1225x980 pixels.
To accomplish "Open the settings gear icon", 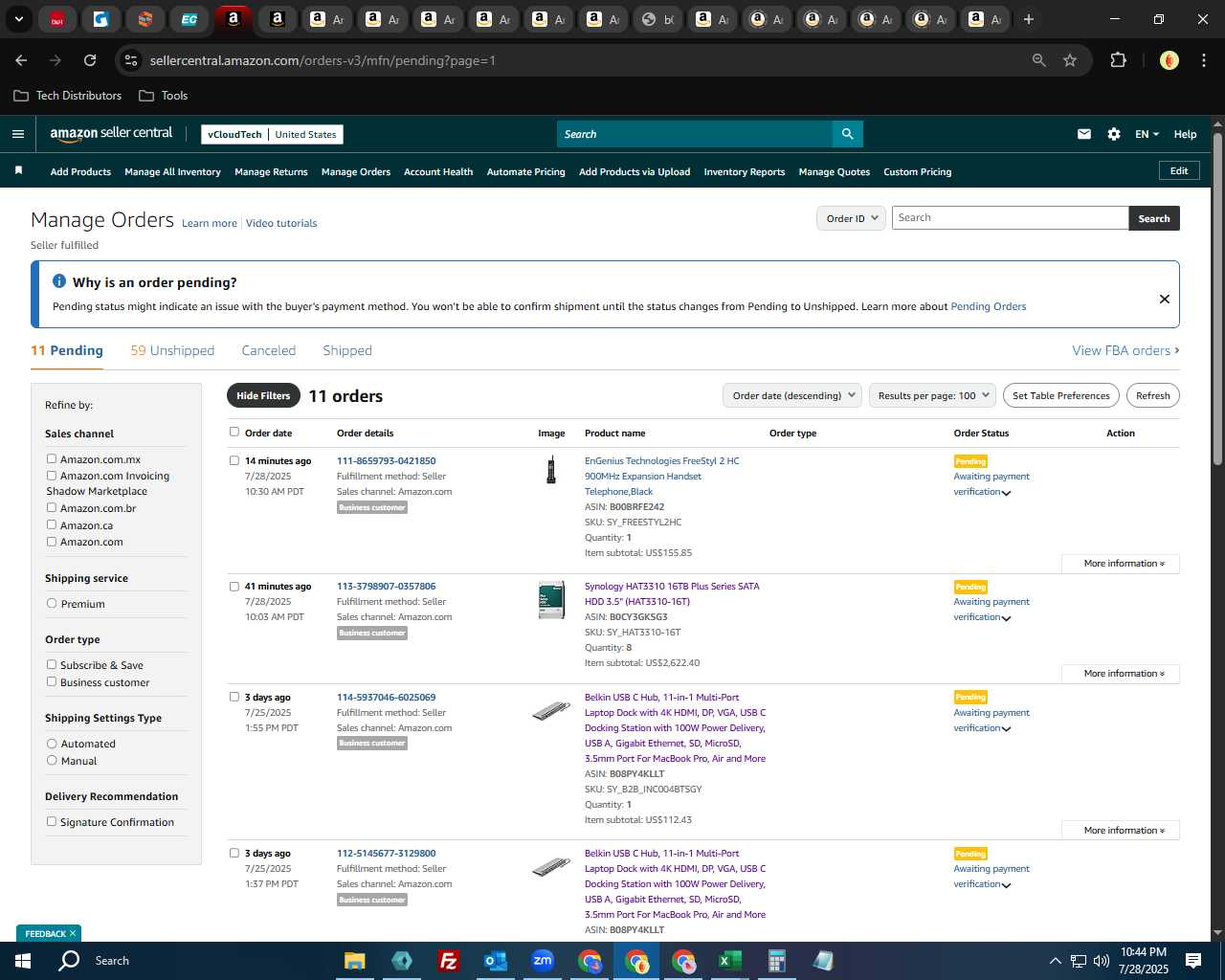I will point(1114,134).
